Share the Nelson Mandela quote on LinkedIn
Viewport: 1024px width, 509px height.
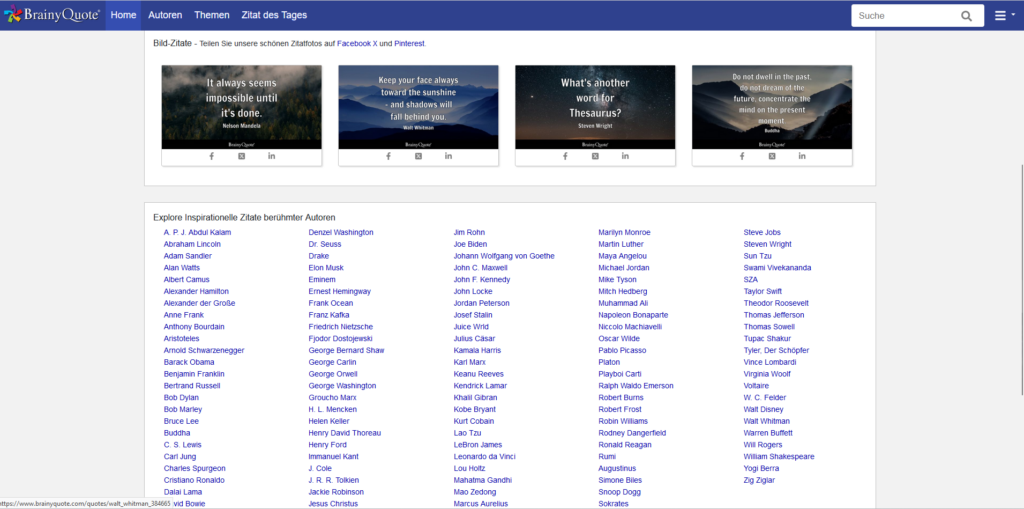click(271, 156)
